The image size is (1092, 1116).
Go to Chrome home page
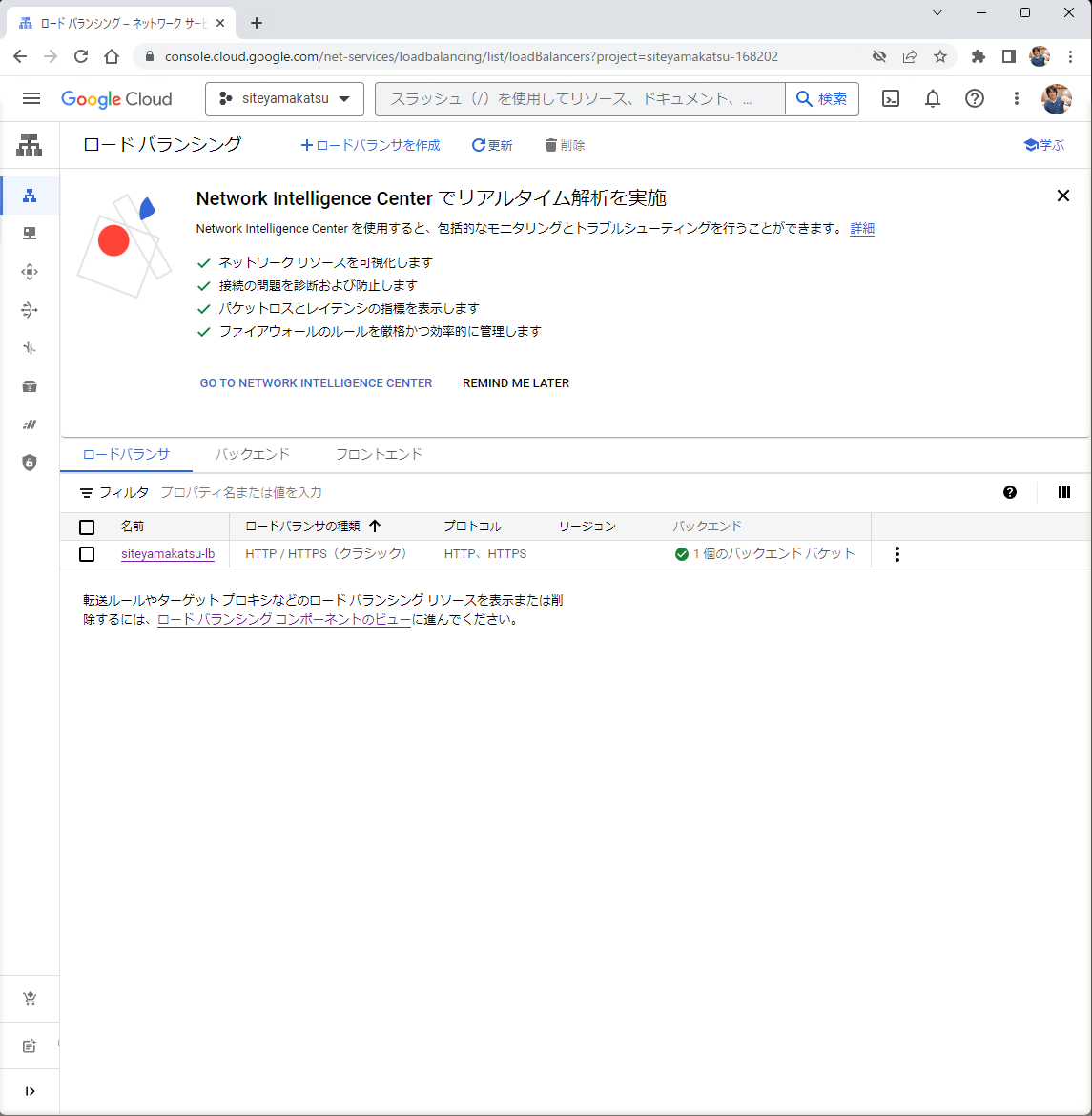click(112, 56)
